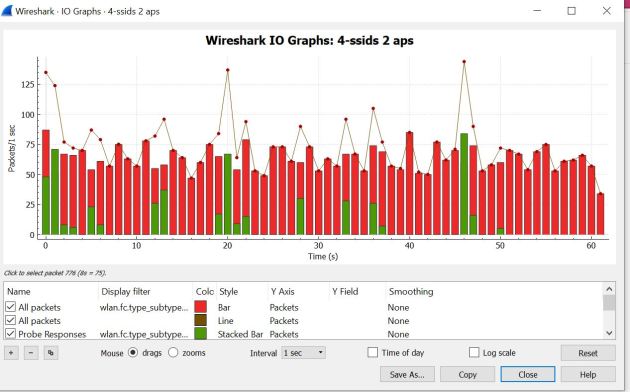Click display filter of the first All packets row

point(144,308)
